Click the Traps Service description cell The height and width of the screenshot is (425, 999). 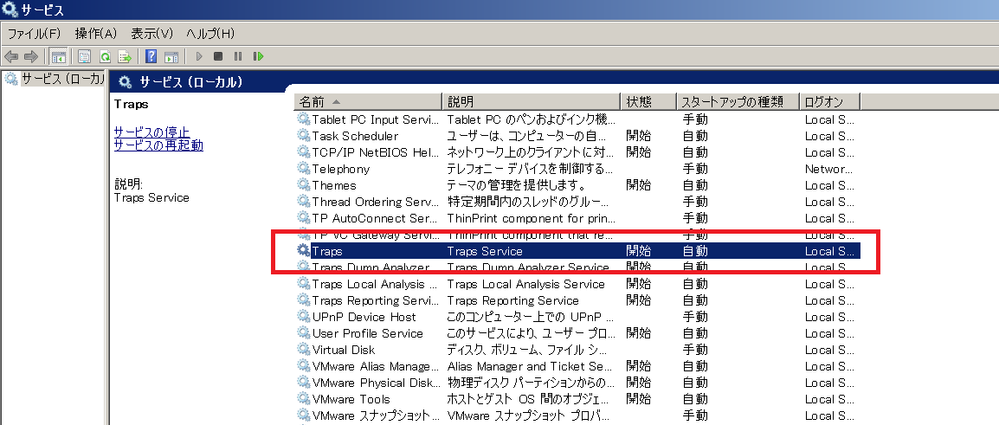coord(485,252)
